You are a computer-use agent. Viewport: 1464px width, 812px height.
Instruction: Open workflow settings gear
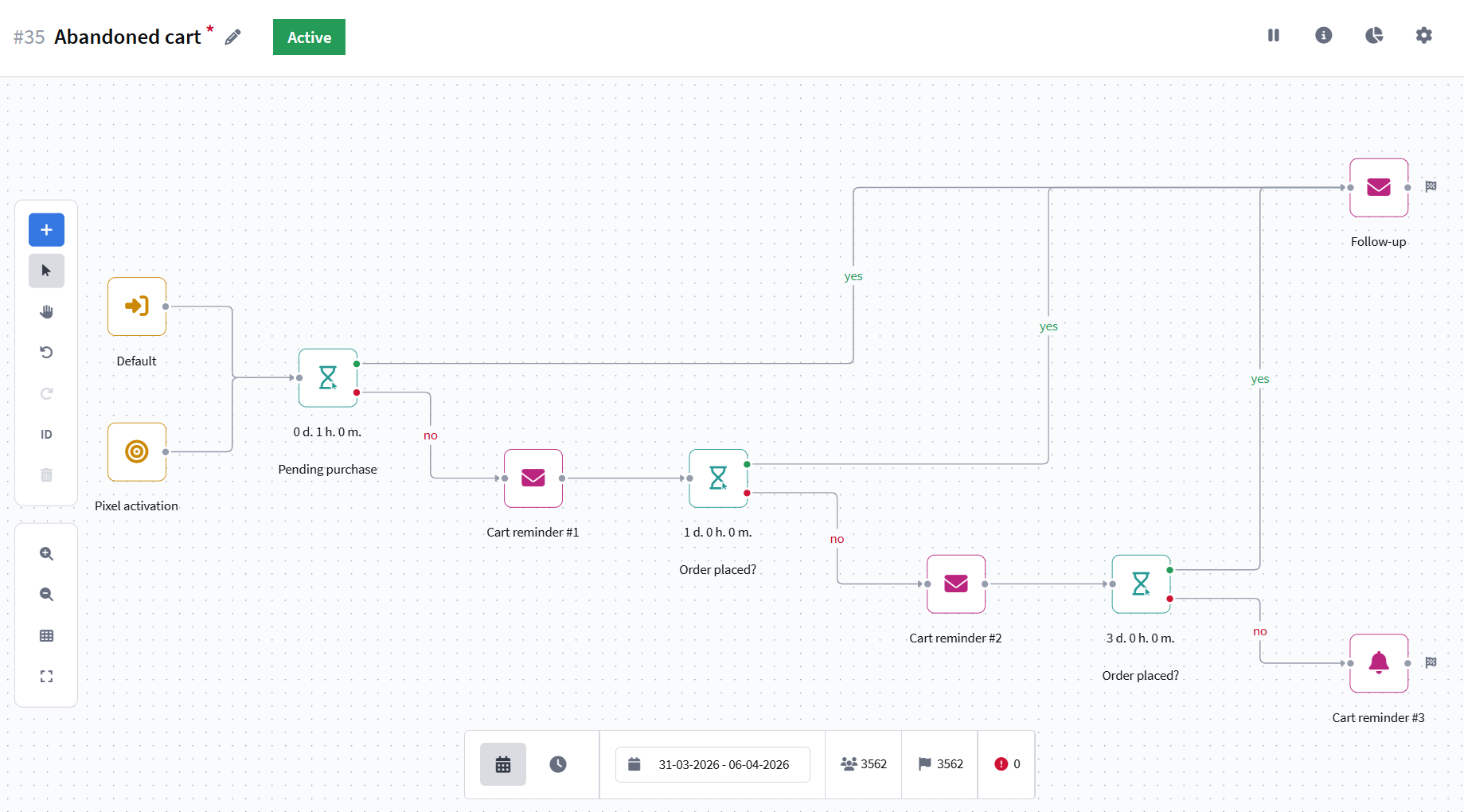point(1423,35)
